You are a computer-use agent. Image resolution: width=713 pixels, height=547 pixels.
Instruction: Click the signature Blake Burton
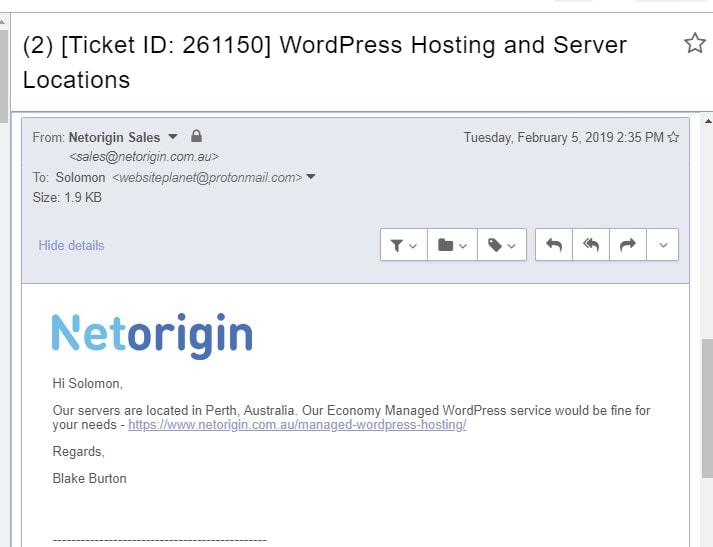(x=90, y=478)
